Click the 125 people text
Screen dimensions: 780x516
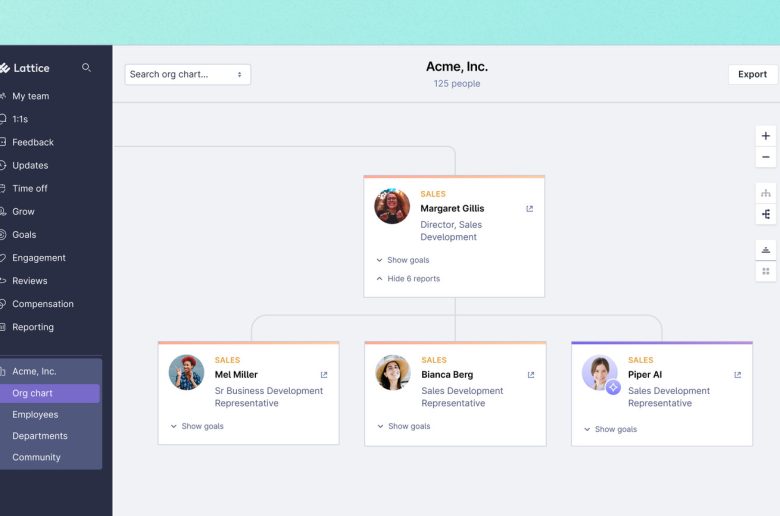point(457,84)
